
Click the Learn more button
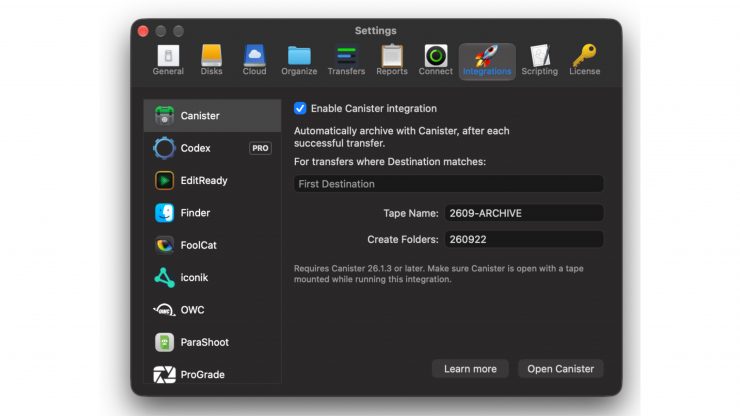point(470,369)
